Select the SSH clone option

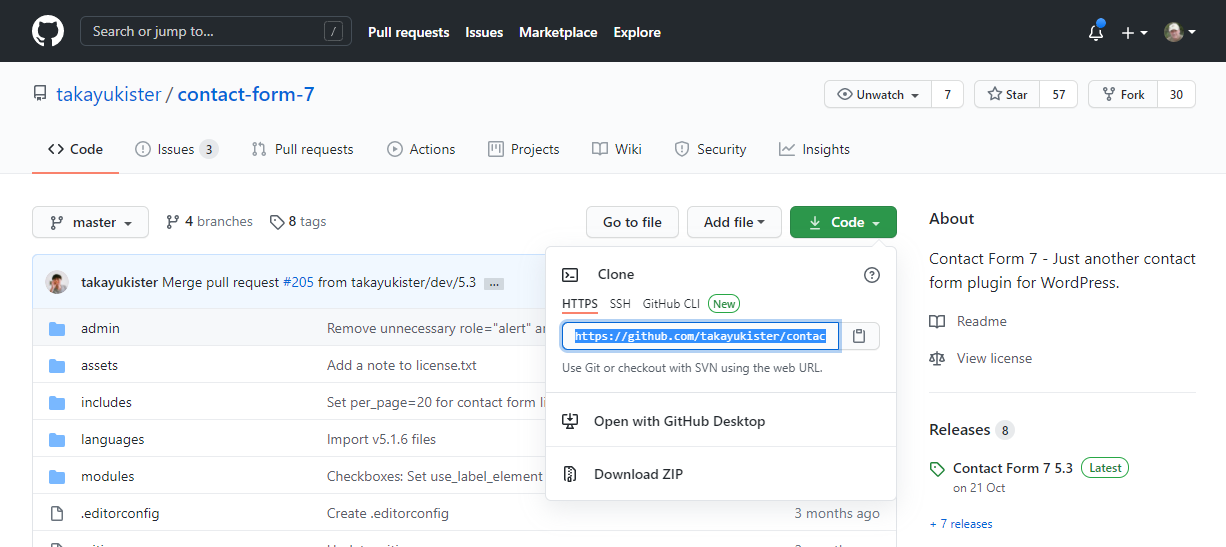tap(620, 304)
